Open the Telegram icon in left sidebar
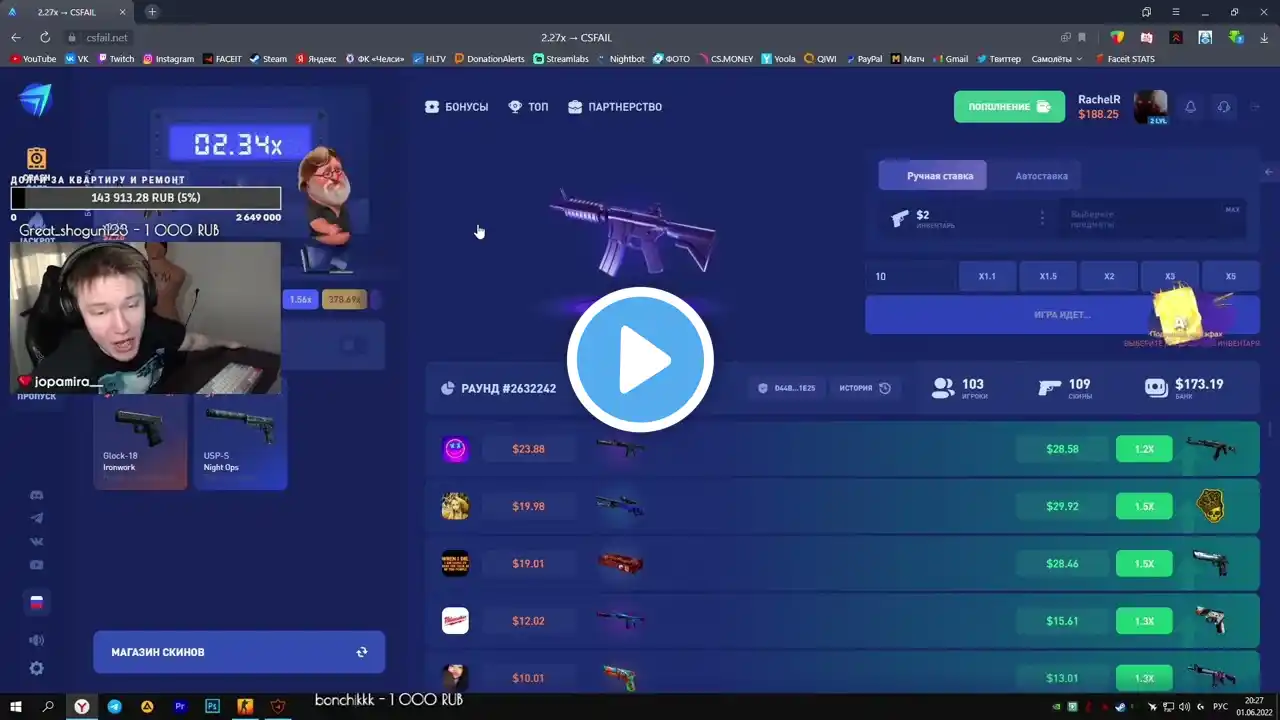Screen dimensions: 1280x720 37,518
